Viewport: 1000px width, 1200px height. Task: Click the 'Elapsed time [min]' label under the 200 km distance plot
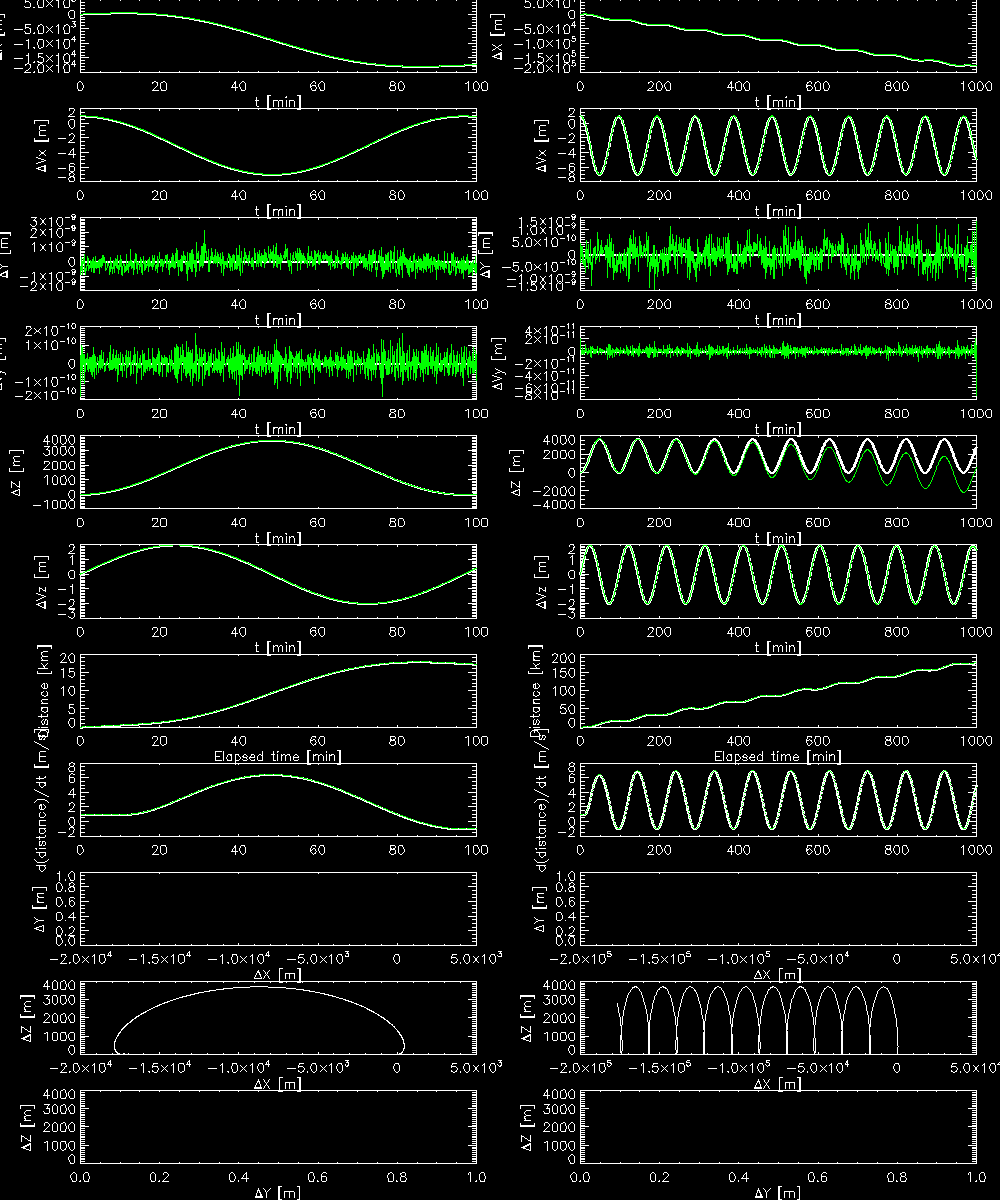click(777, 757)
